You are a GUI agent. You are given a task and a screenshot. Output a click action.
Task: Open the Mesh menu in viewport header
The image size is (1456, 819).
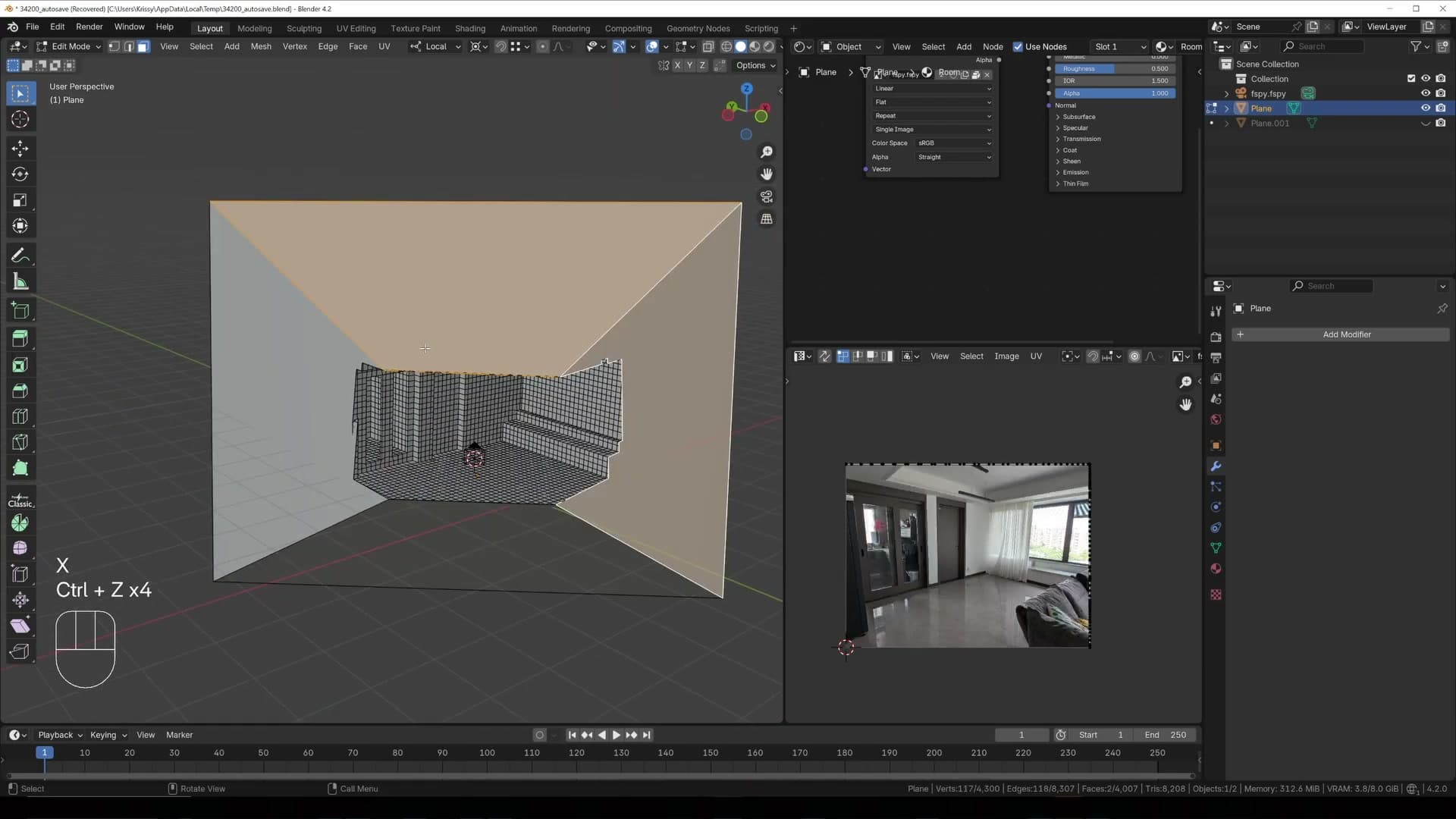[x=261, y=46]
